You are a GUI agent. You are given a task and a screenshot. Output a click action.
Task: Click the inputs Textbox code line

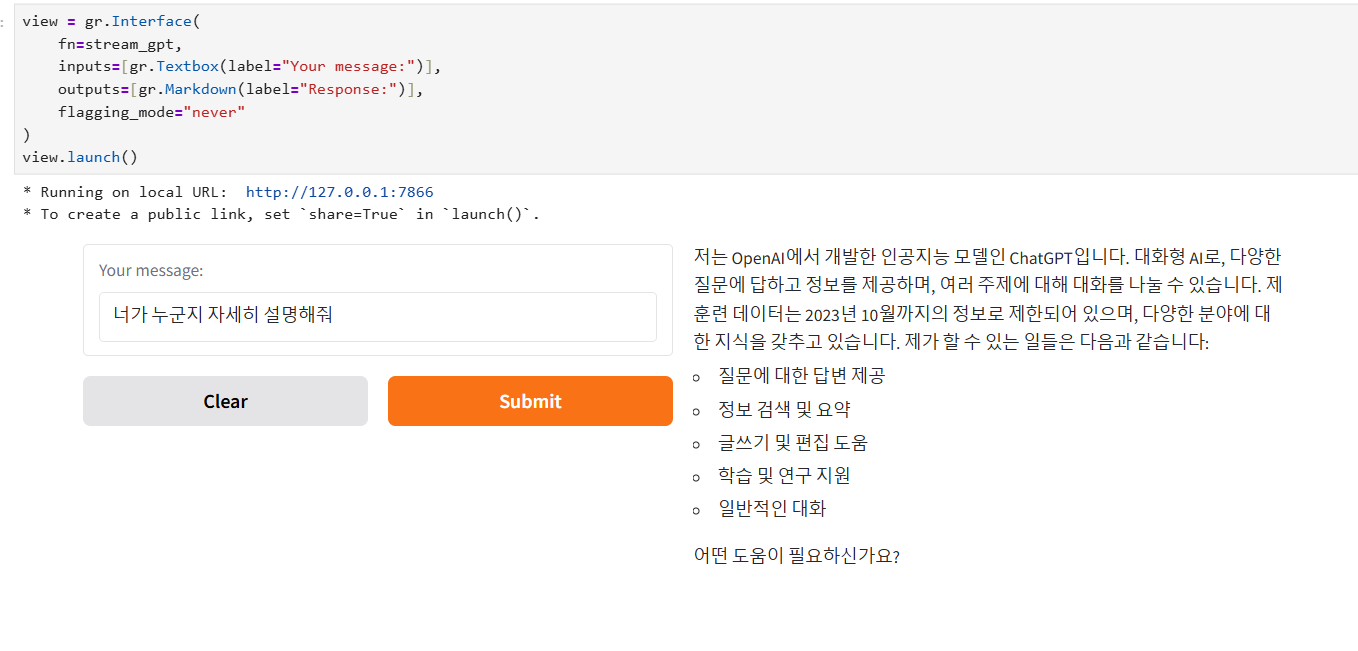[249, 67]
